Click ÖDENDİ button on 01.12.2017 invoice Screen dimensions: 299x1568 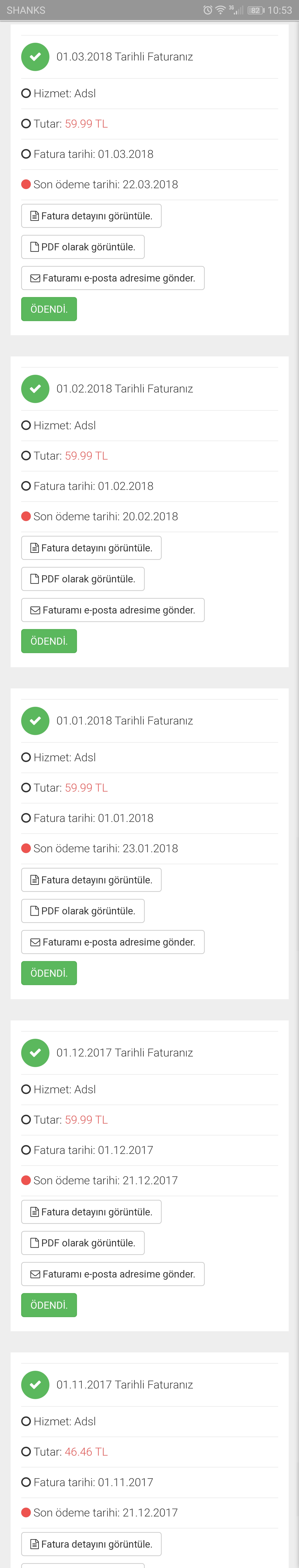click(x=49, y=1305)
